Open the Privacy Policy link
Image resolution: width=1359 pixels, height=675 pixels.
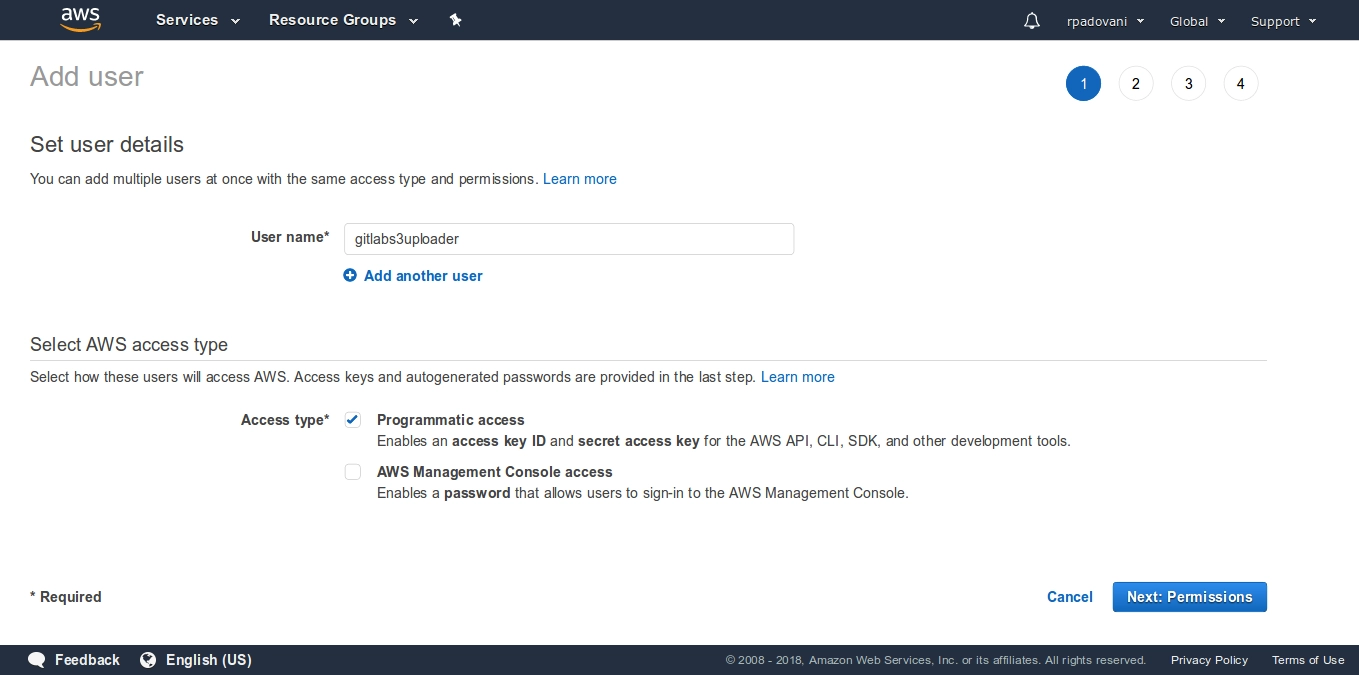[x=1209, y=660]
